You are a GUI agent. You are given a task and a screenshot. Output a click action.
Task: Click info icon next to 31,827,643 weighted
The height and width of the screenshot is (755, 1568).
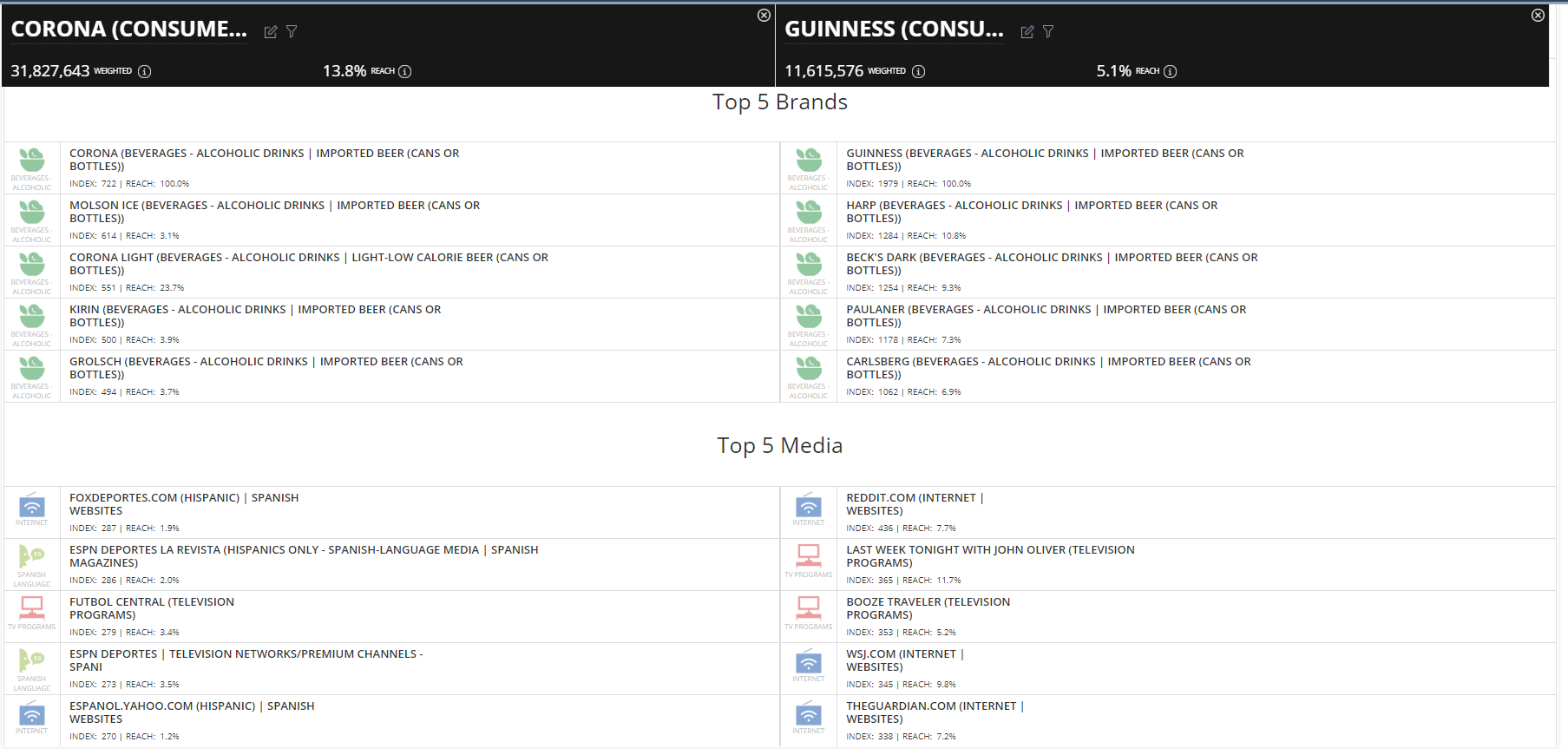pos(145,71)
